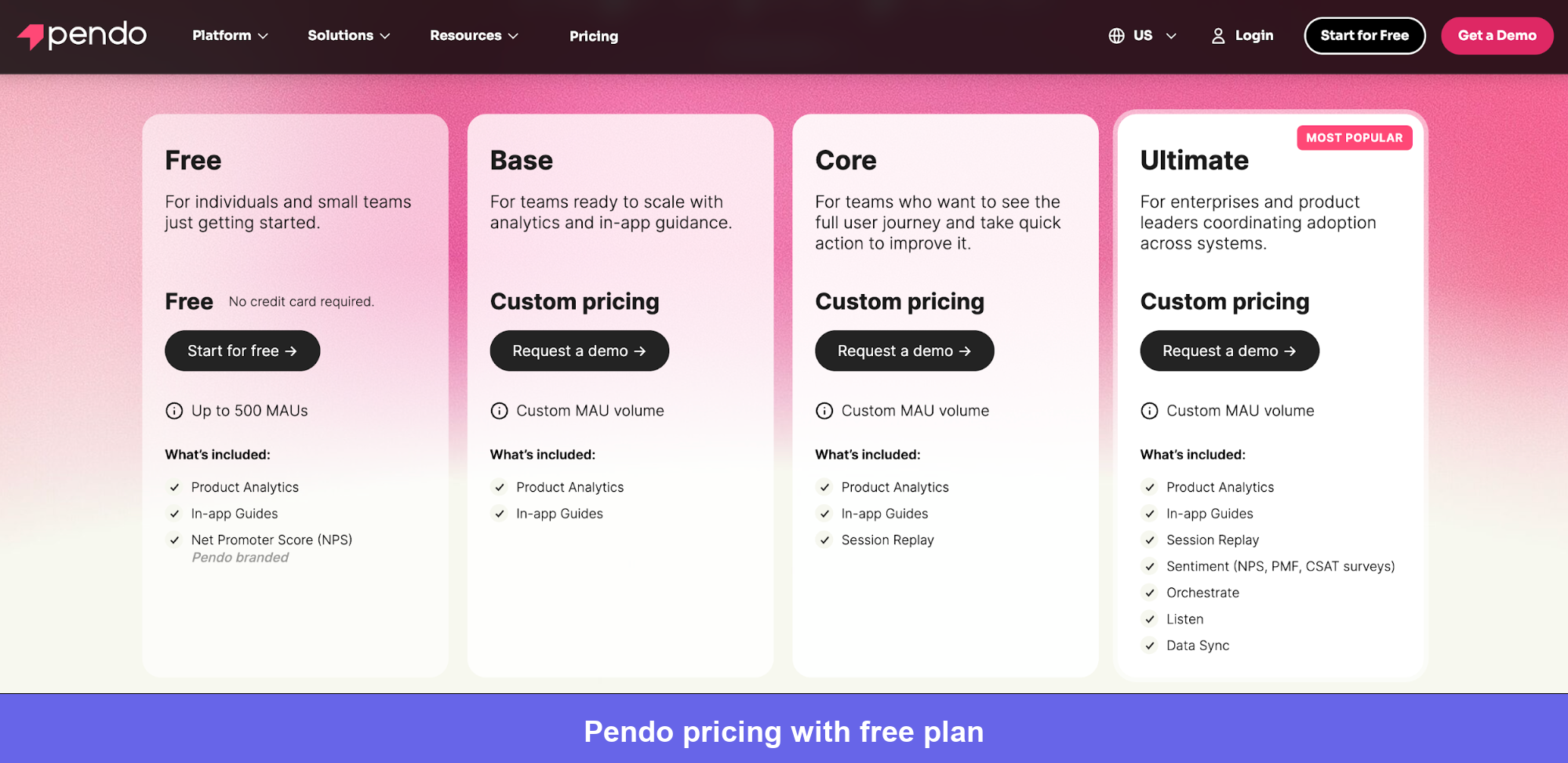Open the Resources menu
The height and width of the screenshot is (763, 1568).
(x=472, y=35)
